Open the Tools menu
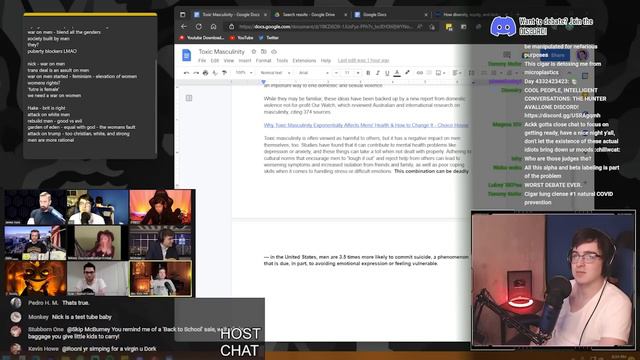The width and height of the screenshot is (640, 360). pyautogui.click(x=282, y=60)
